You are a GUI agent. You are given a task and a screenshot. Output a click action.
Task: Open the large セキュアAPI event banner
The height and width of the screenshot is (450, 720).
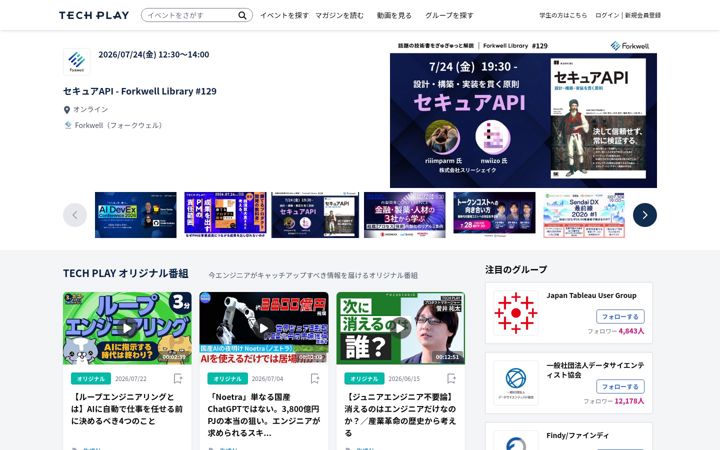pyautogui.click(x=523, y=114)
